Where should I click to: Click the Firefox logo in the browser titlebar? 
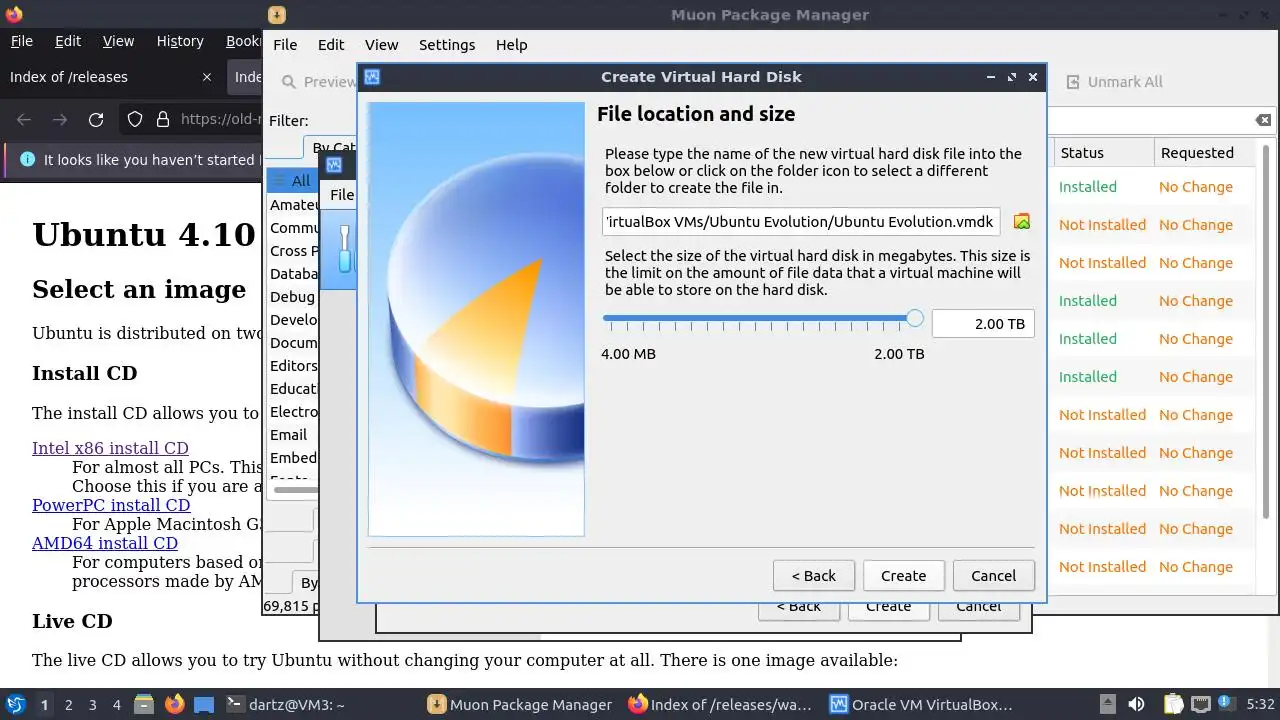pyautogui.click(x=14, y=14)
